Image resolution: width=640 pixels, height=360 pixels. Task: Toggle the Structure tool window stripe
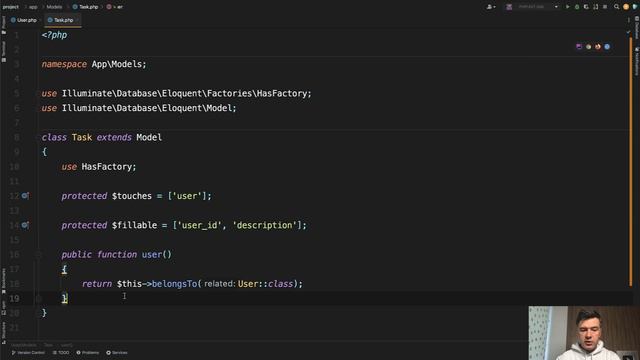[x=4, y=332]
